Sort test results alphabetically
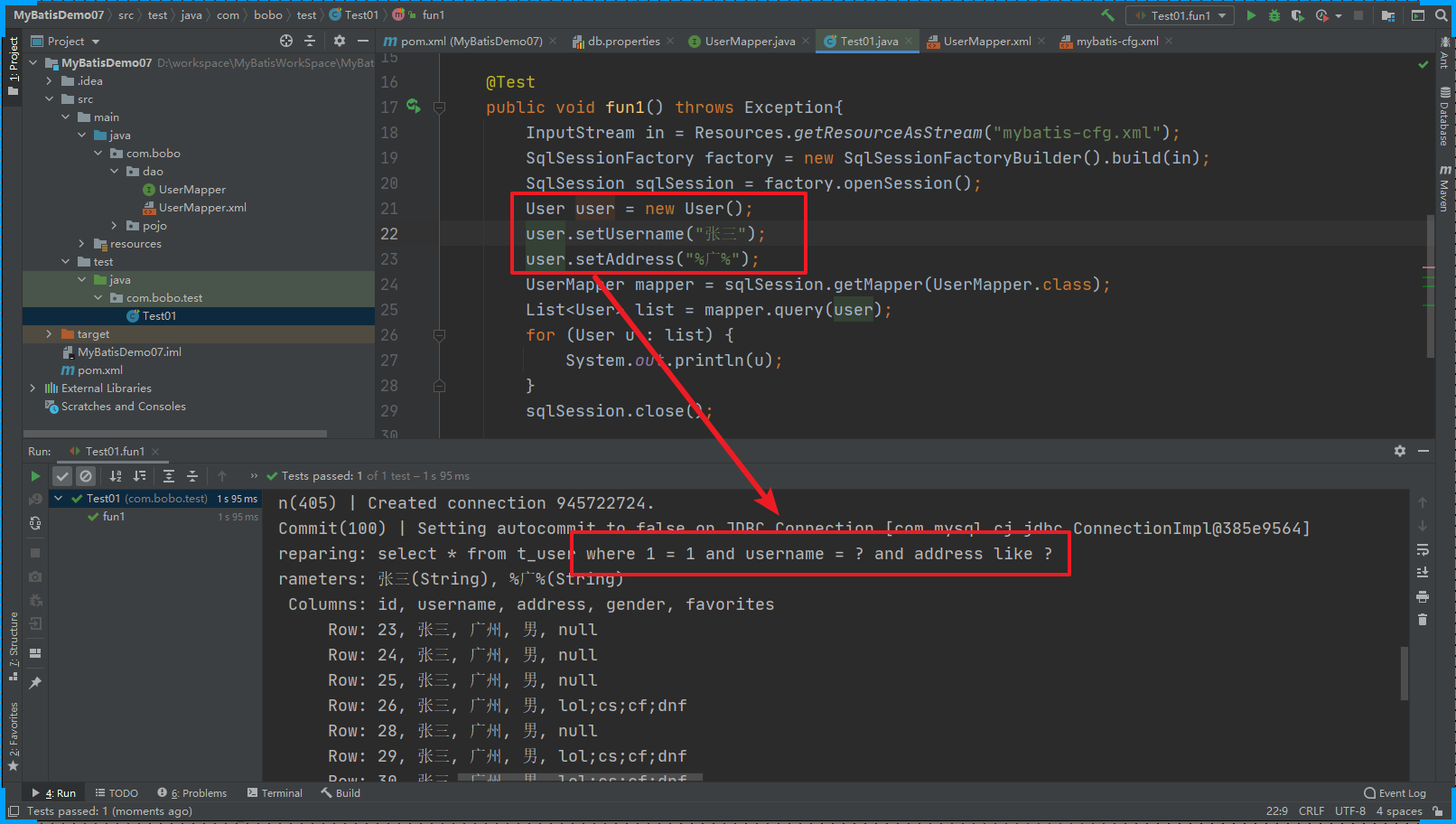 [x=116, y=476]
